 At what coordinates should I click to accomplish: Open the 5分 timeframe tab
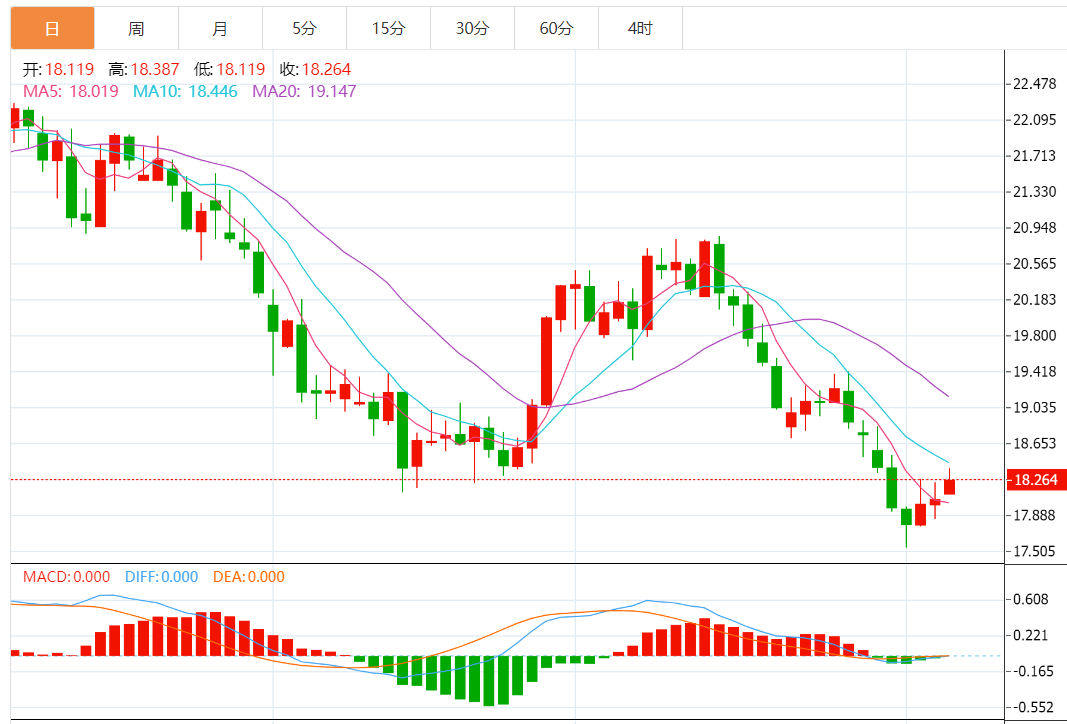pos(304,28)
